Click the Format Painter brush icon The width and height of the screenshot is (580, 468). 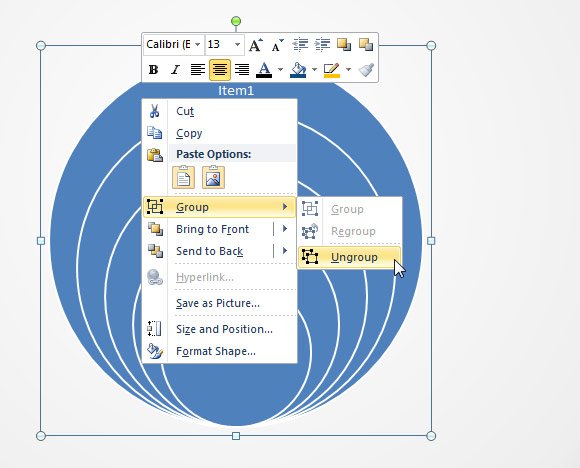366,69
